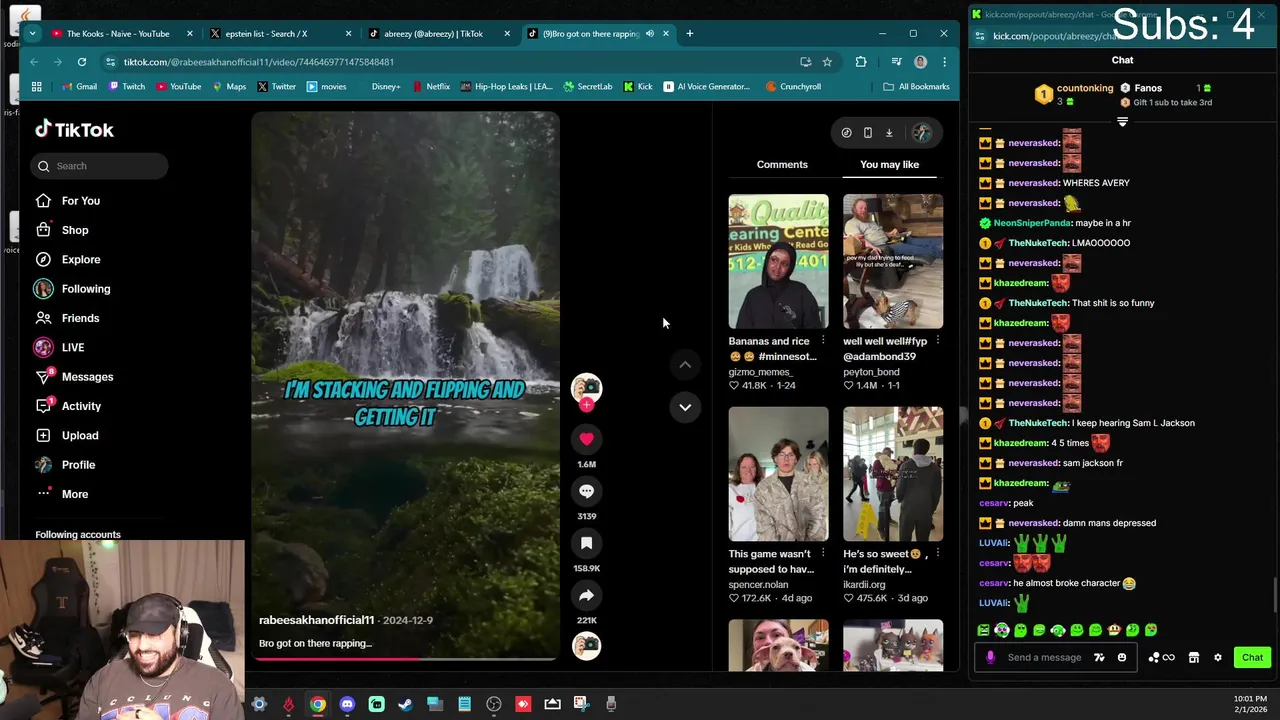Open the profile avatar in top pill
This screenshot has width=1280, height=720.
[x=921, y=133]
